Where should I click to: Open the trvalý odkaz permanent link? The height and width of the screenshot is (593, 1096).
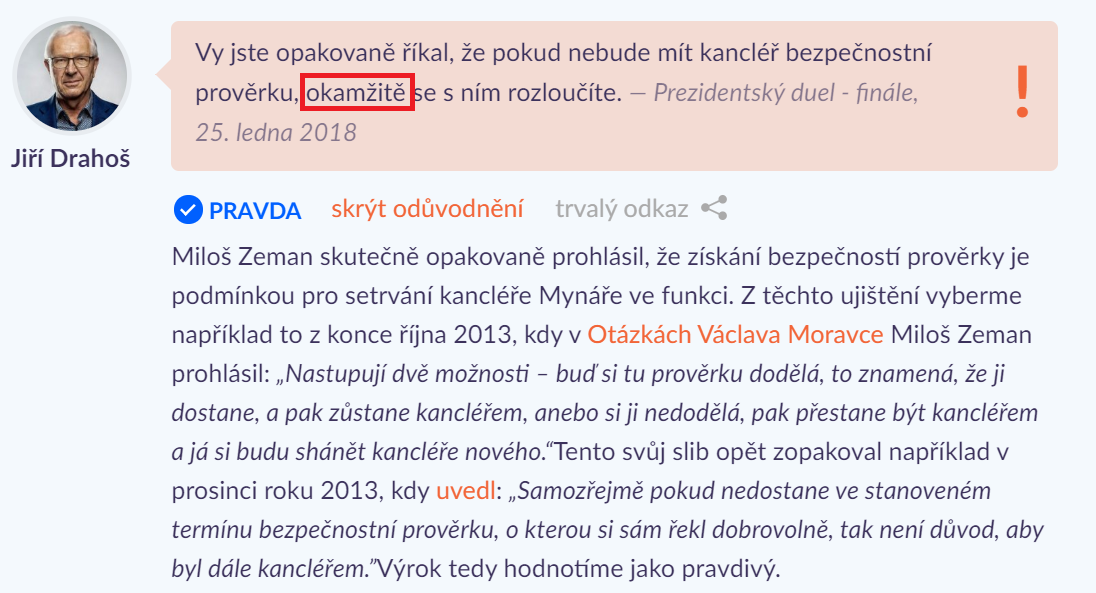click(x=621, y=209)
